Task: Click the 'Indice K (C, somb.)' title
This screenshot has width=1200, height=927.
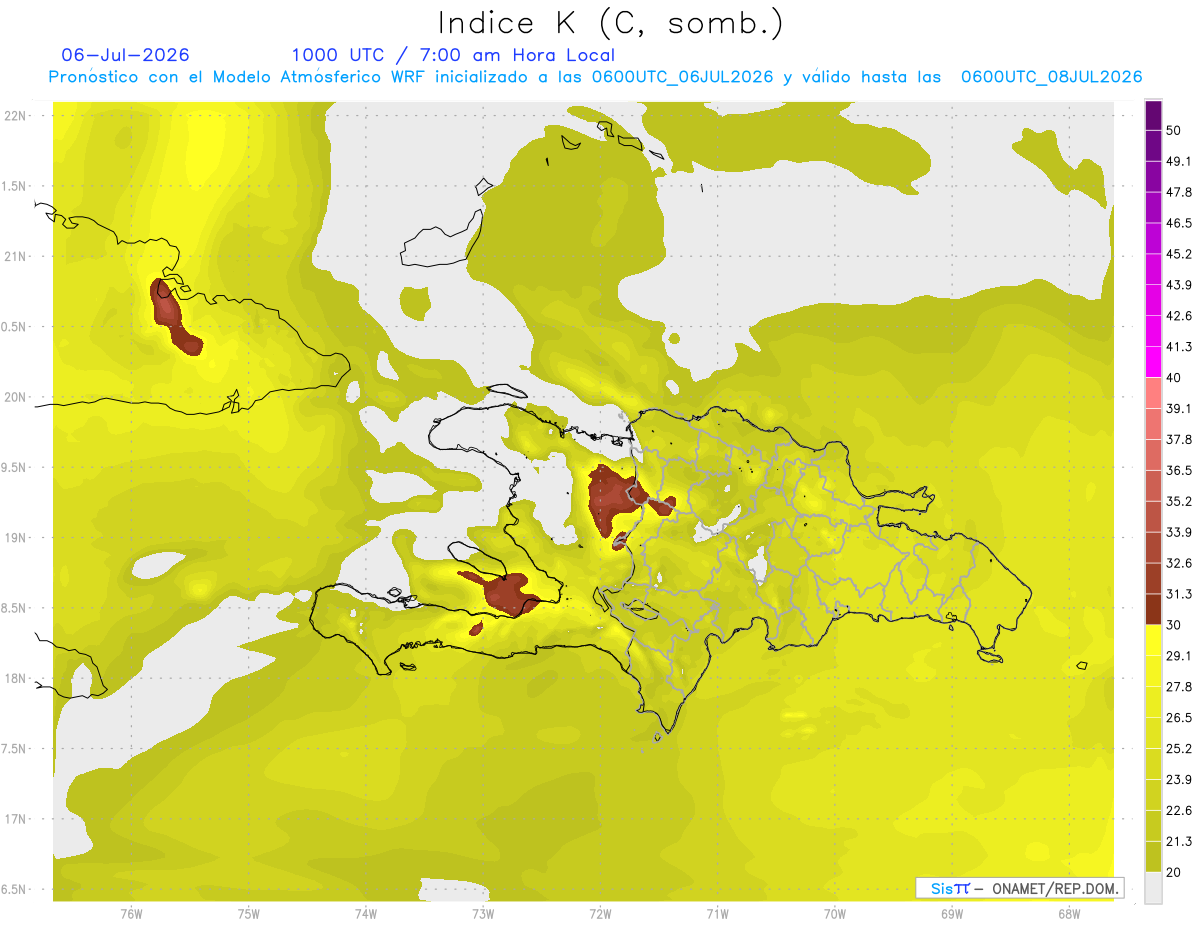Action: [x=610, y=22]
